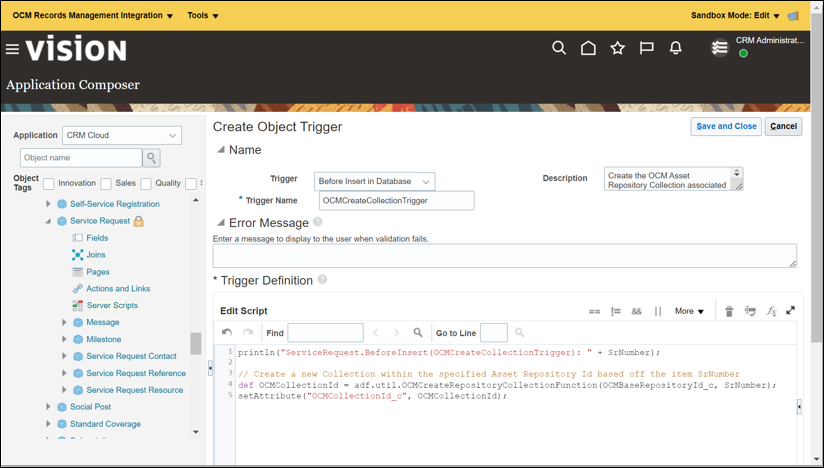Insert the != not-equals operator
Screen dimensions: 824x468
coord(615,311)
